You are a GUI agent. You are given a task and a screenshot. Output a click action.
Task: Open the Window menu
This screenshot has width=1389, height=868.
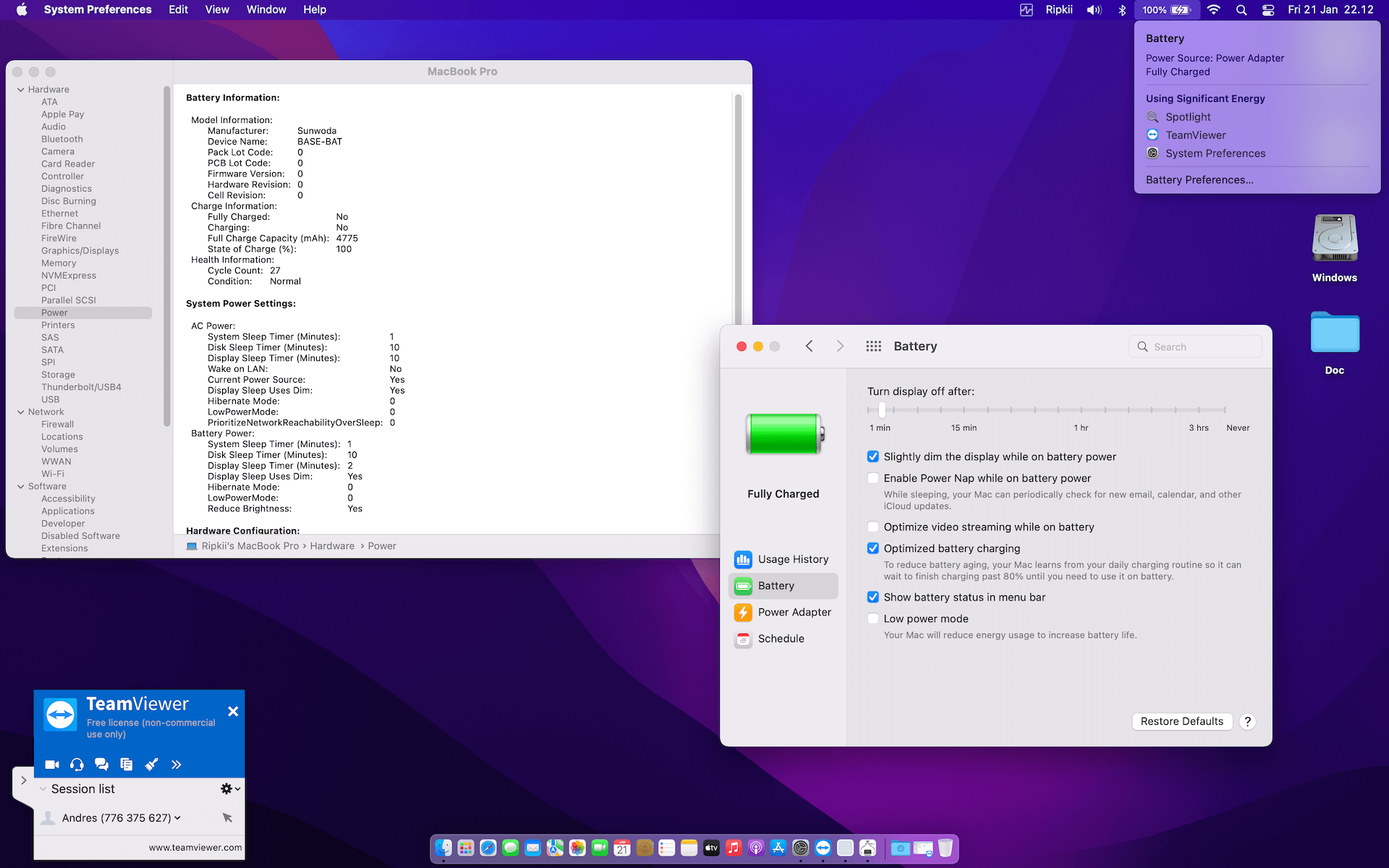[x=266, y=9]
